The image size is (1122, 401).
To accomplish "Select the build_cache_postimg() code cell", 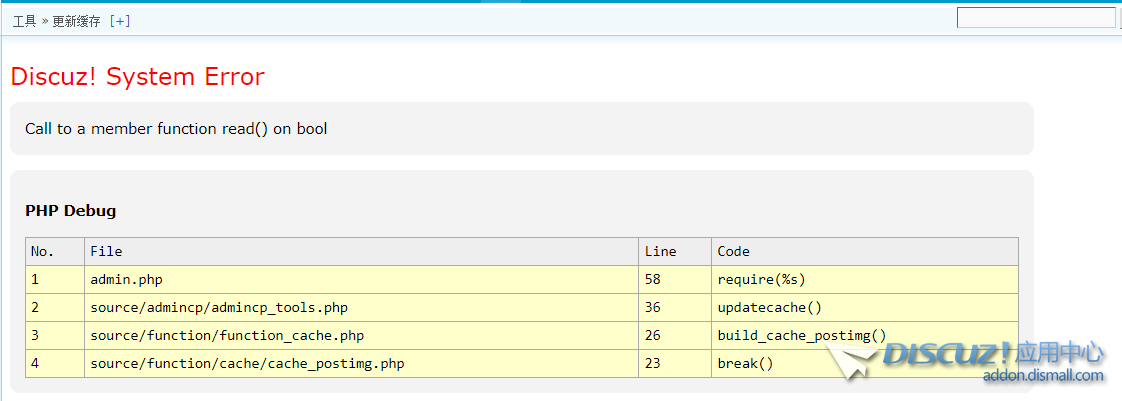I will tap(864, 335).
